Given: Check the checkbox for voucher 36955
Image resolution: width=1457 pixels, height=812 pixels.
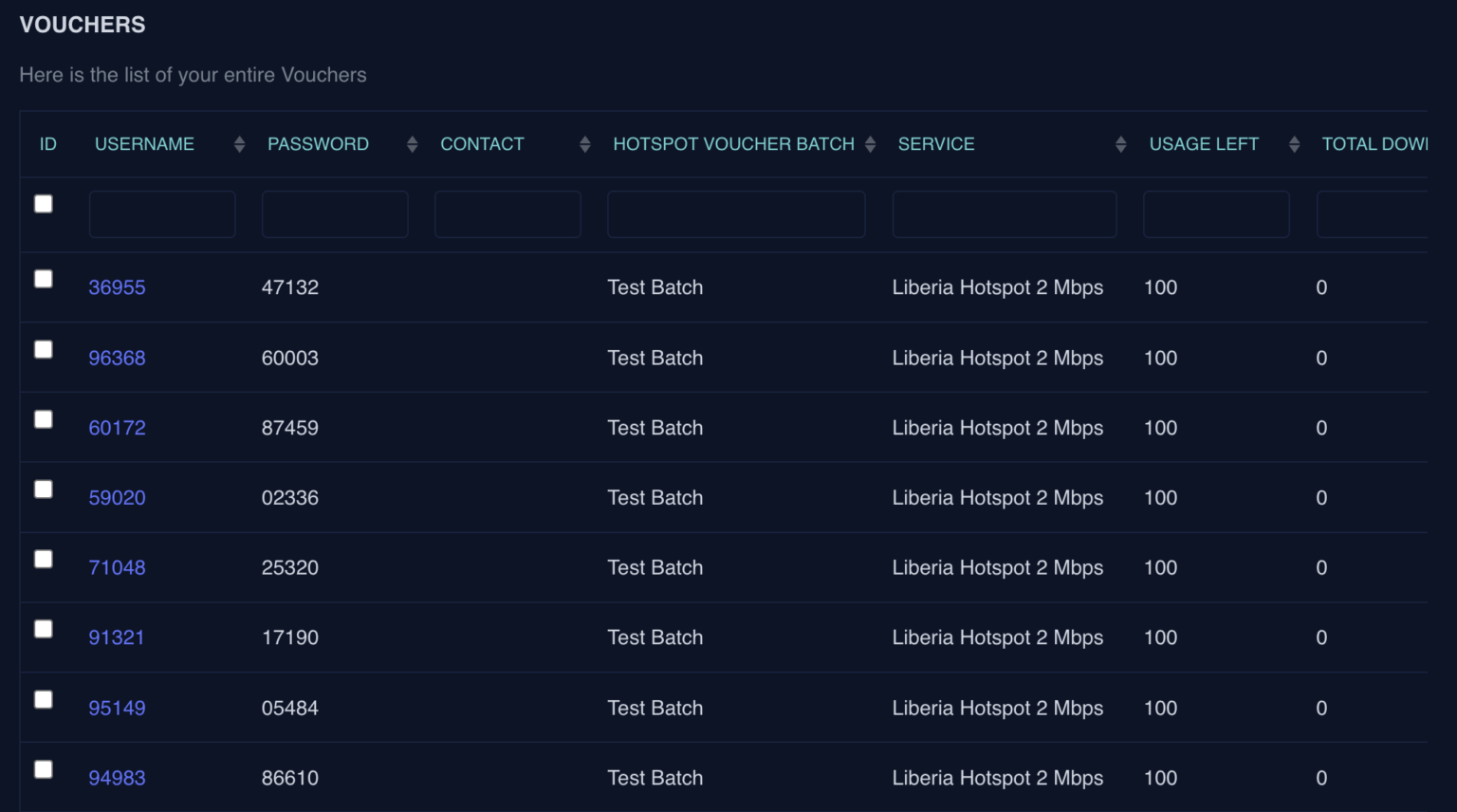Looking at the screenshot, I should point(43,279).
